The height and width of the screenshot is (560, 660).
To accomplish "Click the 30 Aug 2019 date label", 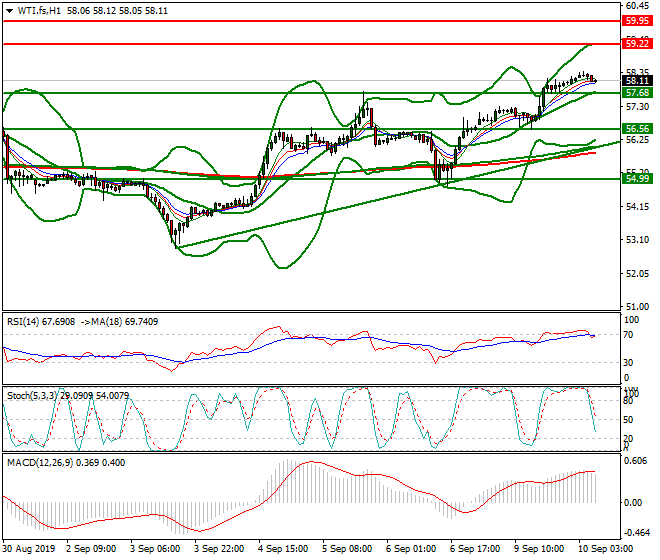I will coord(29,549).
